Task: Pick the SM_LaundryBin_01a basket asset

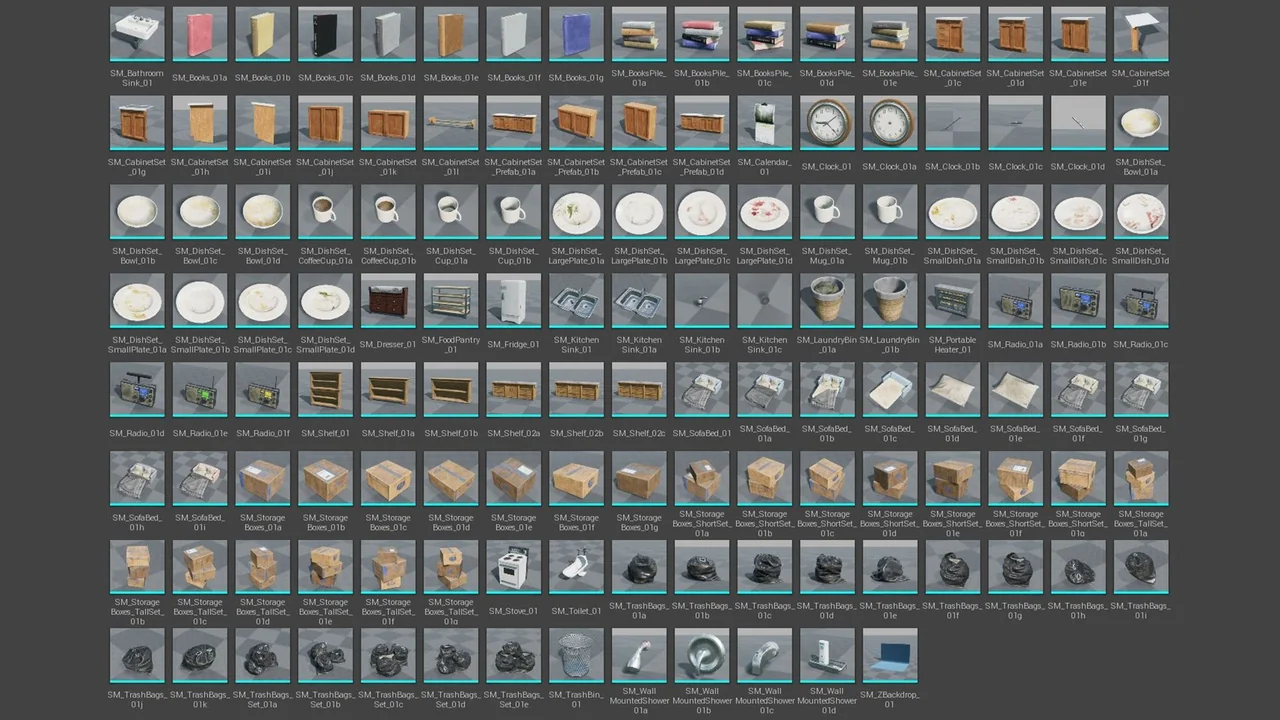Action: point(827,301)
